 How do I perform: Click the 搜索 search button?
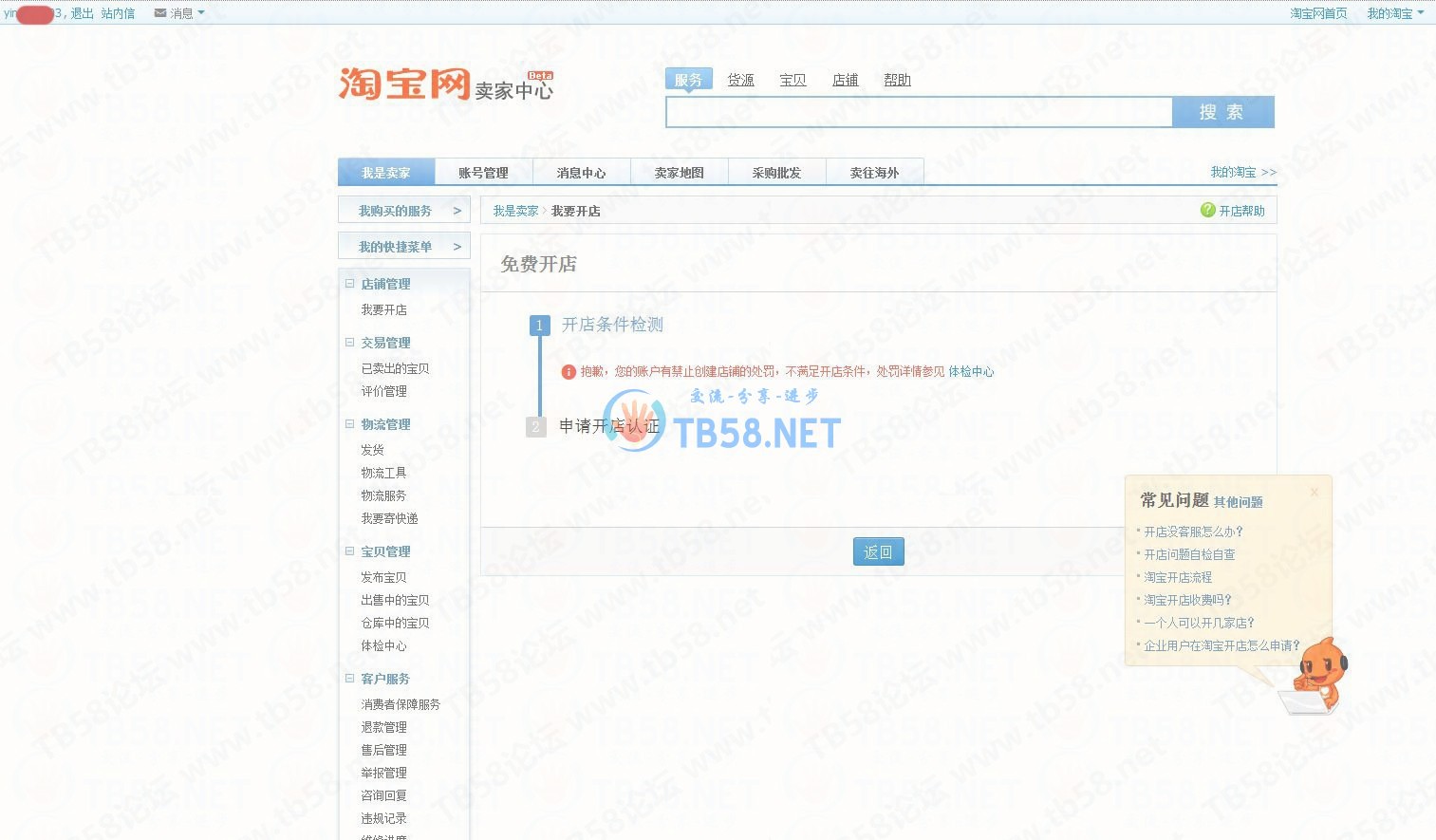click(1222, 112)
